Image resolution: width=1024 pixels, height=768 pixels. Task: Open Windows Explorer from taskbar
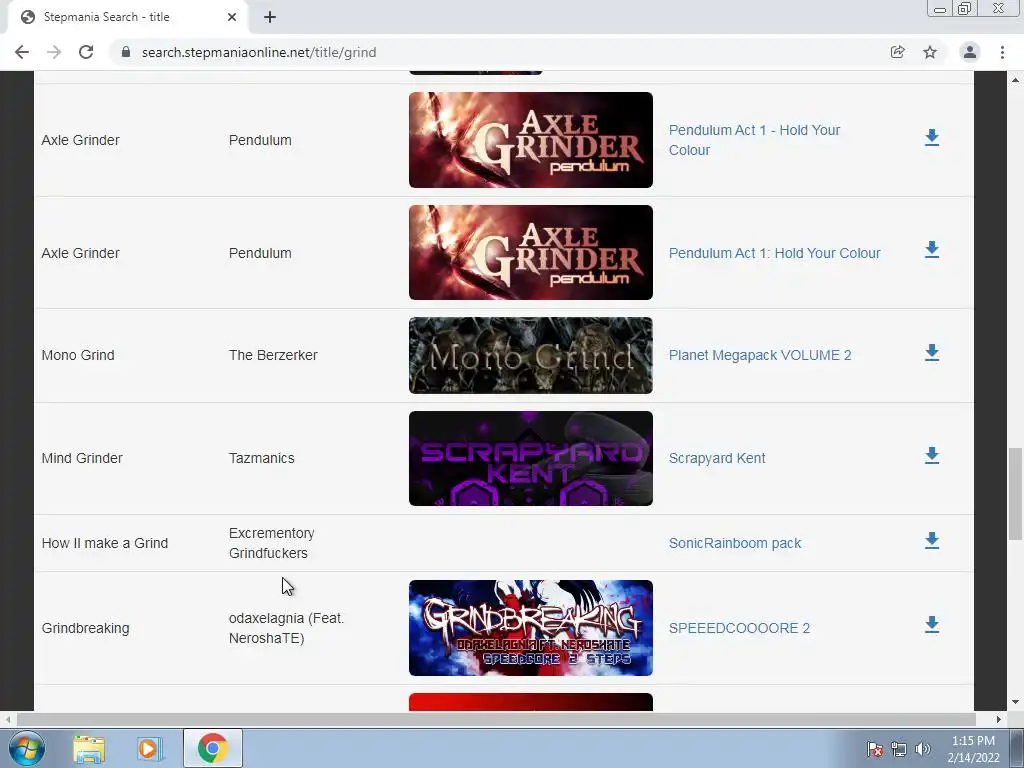pos(89,748)
